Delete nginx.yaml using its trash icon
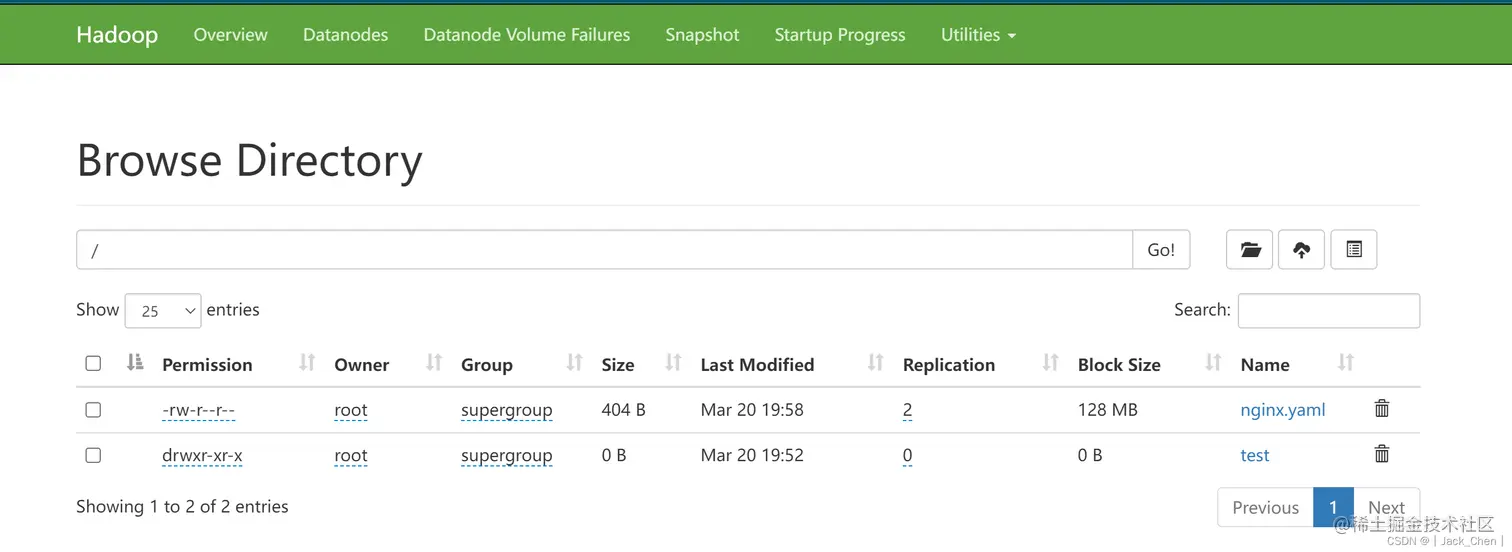This screenshot has height=552, width=1512. 1382,408
